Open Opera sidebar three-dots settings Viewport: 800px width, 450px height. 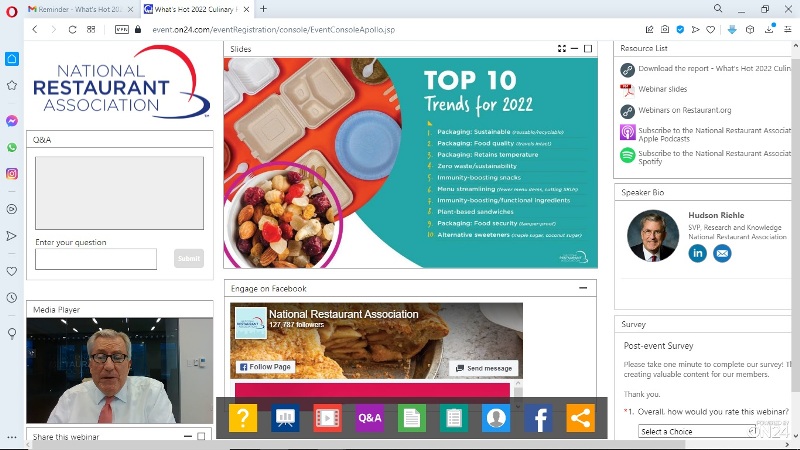pyautogui.click(x=12, y=437)
